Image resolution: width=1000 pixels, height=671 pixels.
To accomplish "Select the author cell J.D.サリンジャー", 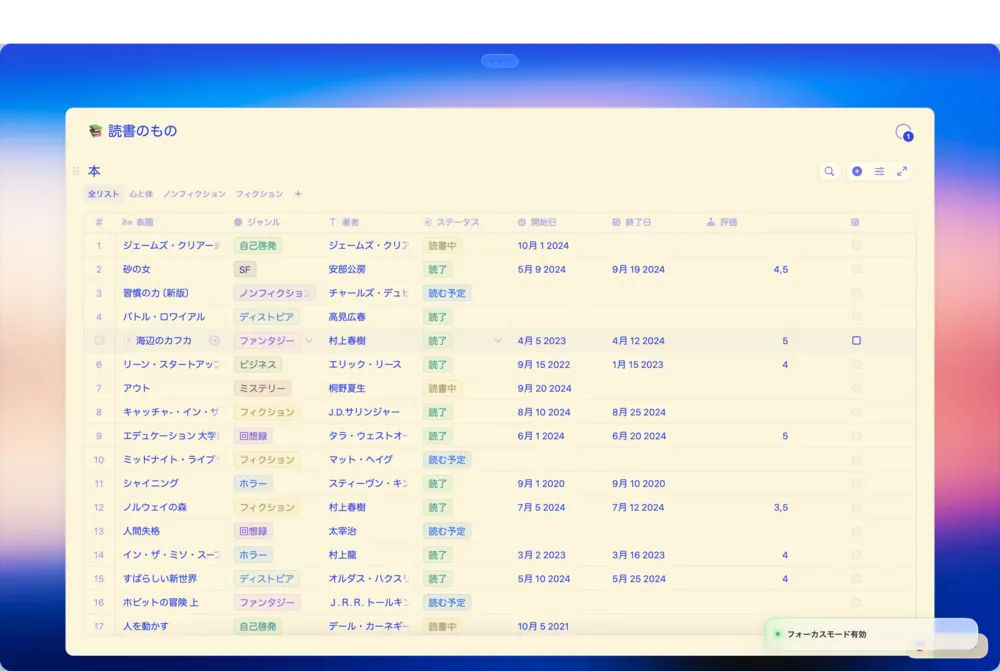I will coord(364,412).
